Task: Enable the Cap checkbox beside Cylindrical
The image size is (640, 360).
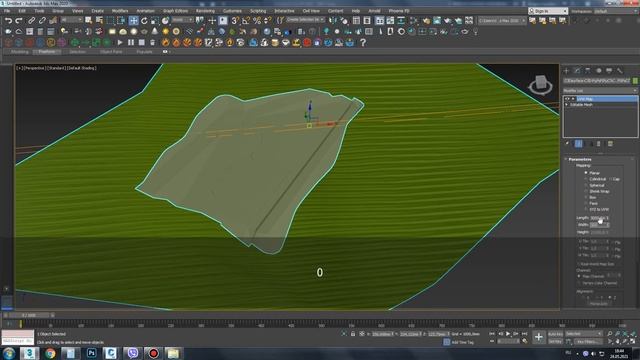Action: [x=611, y=179]
